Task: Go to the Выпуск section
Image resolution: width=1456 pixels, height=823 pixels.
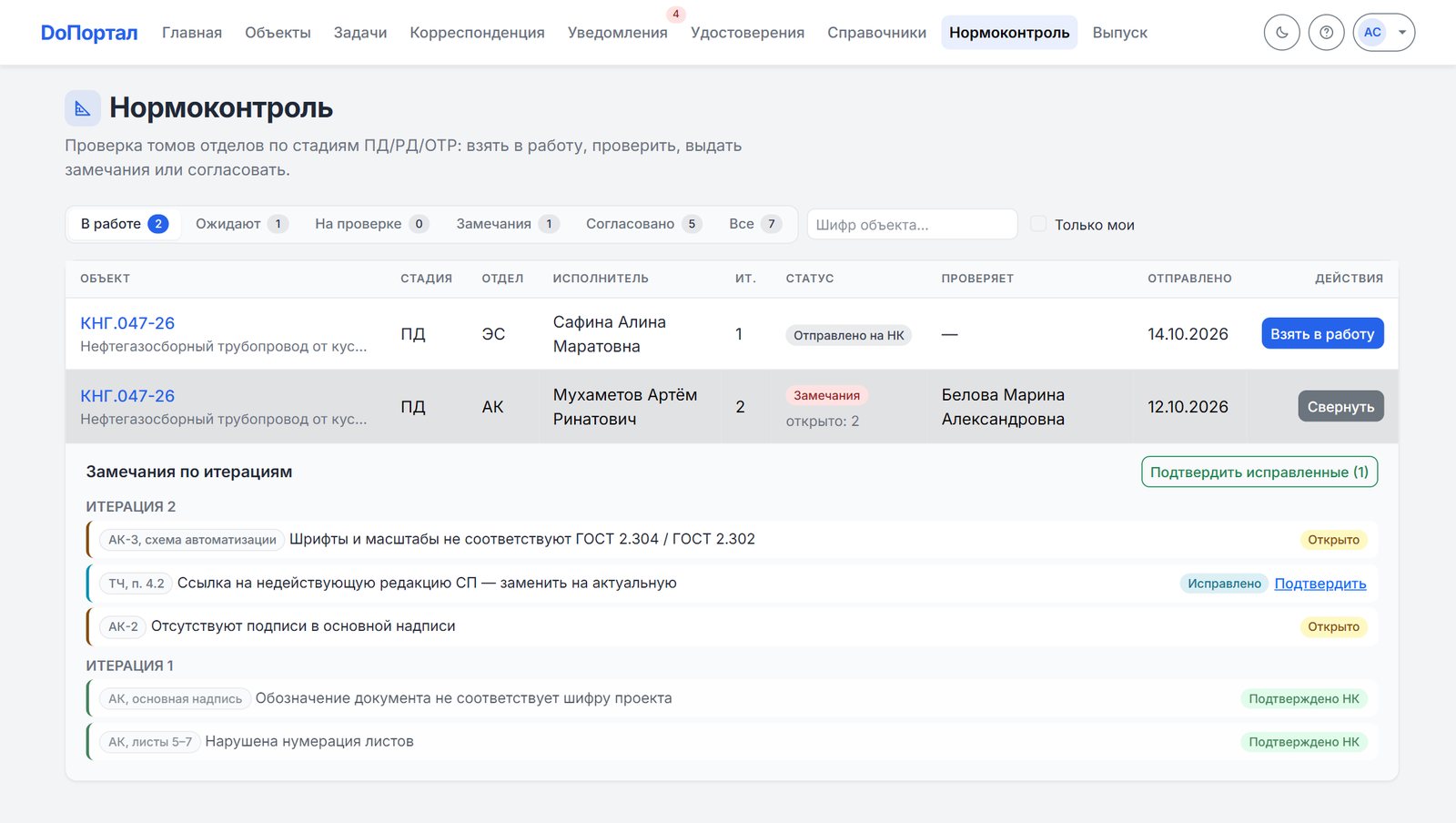Action: [1119, 33]
